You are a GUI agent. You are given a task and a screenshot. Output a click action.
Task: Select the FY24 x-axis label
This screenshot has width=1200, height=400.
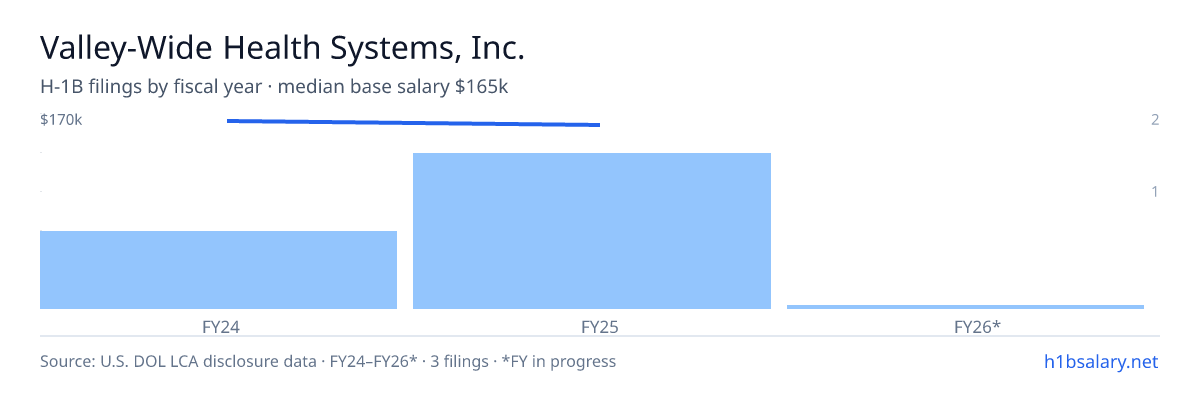tap(218, 326)
